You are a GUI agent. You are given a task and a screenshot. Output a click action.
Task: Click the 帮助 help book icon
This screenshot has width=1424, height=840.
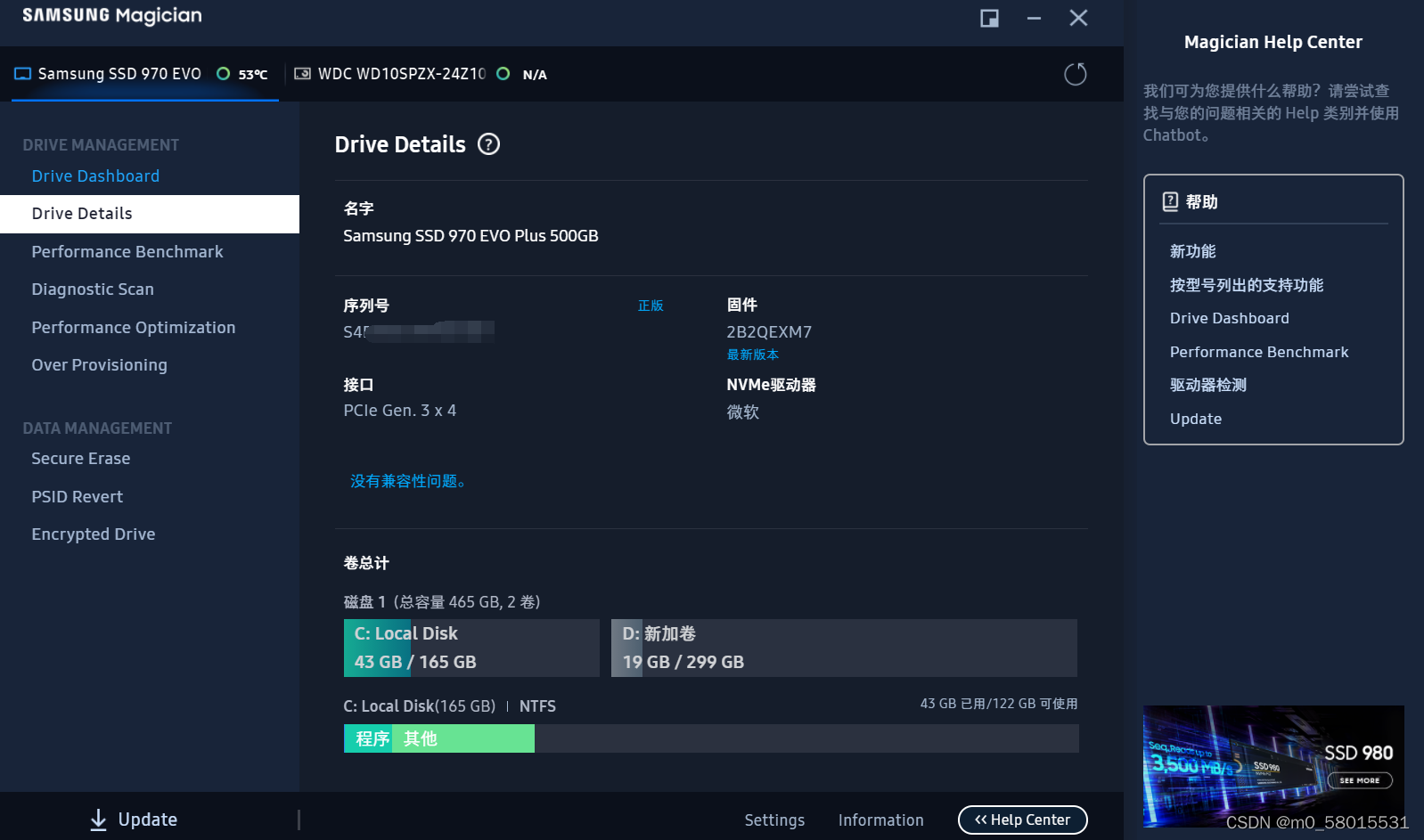click(1170, 202)
